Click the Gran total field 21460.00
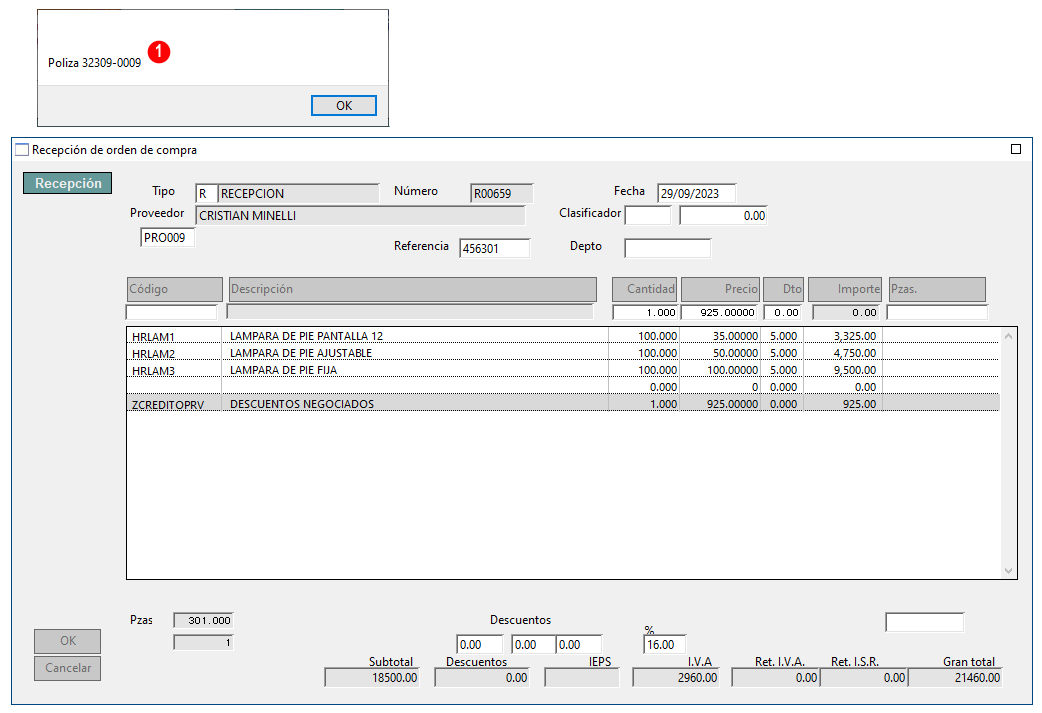The height and width of the screenshot is (713, 1042). (x=955, y=678)
